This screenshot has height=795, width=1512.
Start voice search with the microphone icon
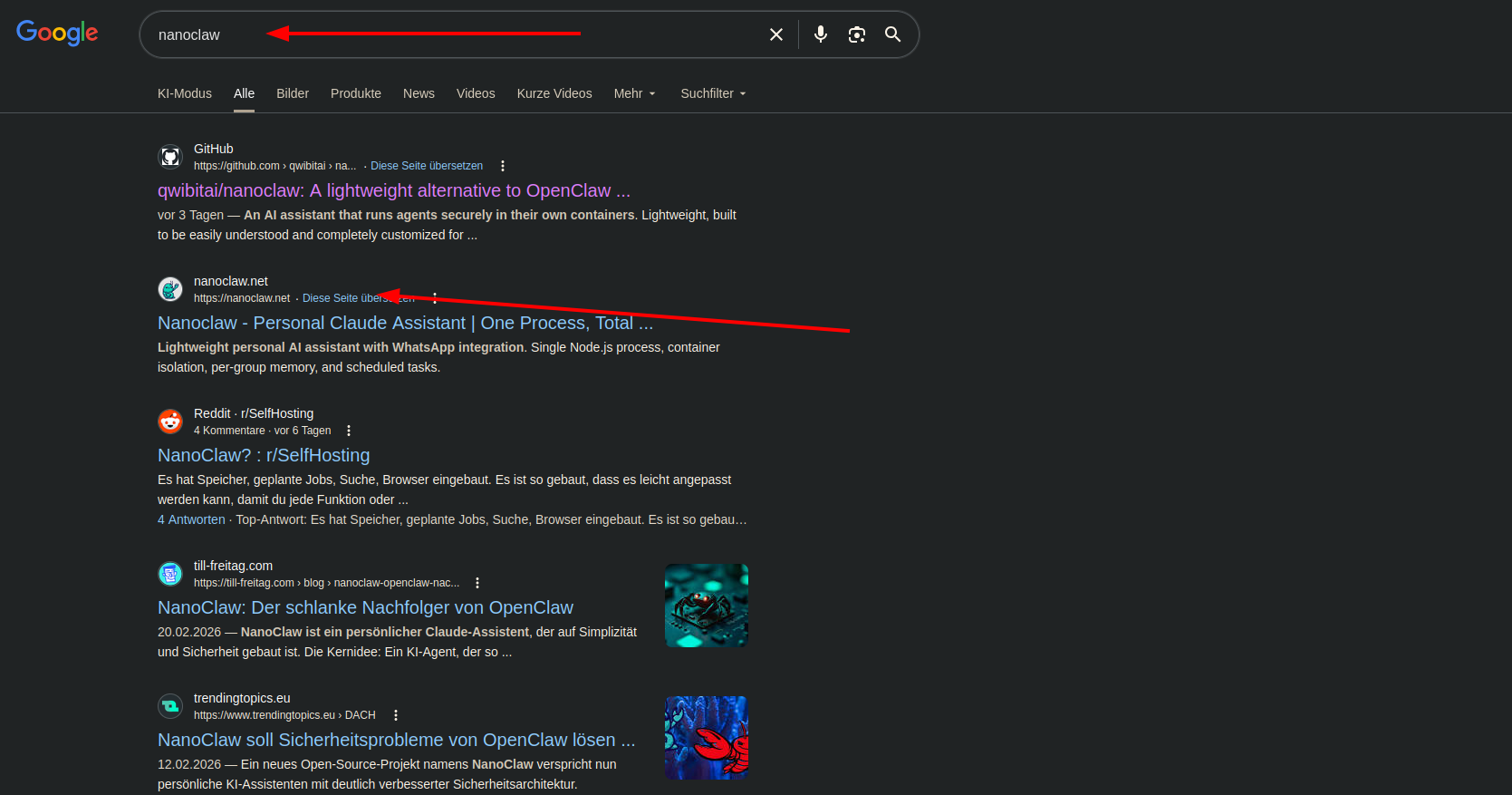pyautogui.click(x=821, y=34)
